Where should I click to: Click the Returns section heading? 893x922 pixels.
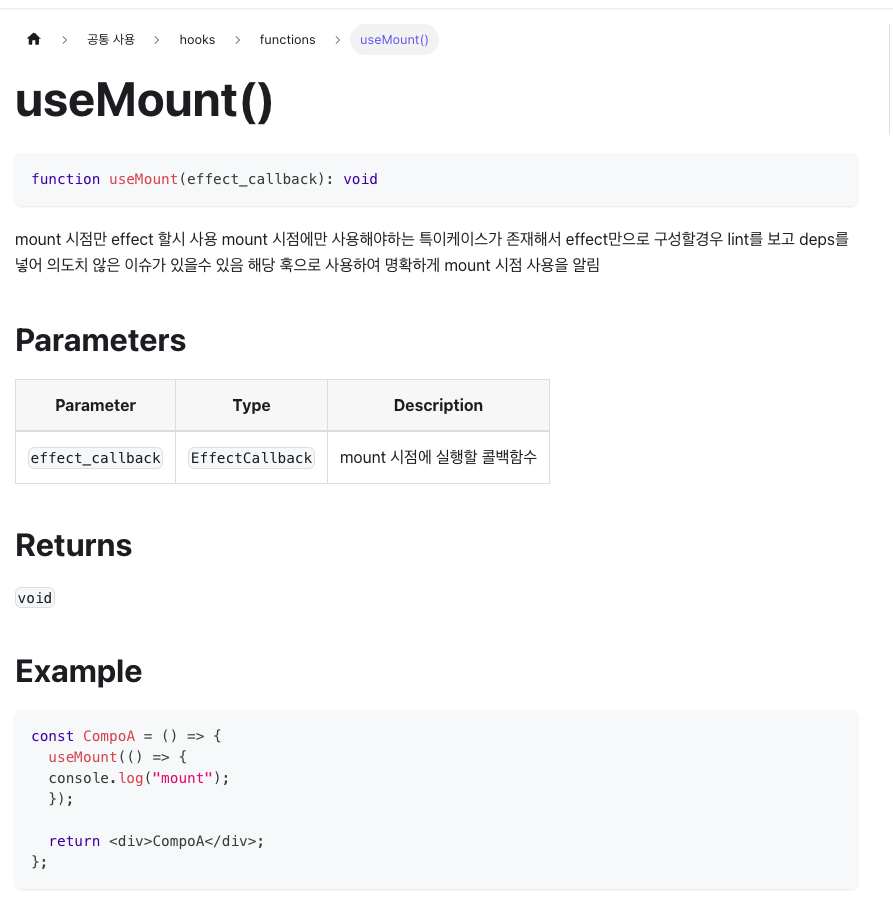(73, 546)
